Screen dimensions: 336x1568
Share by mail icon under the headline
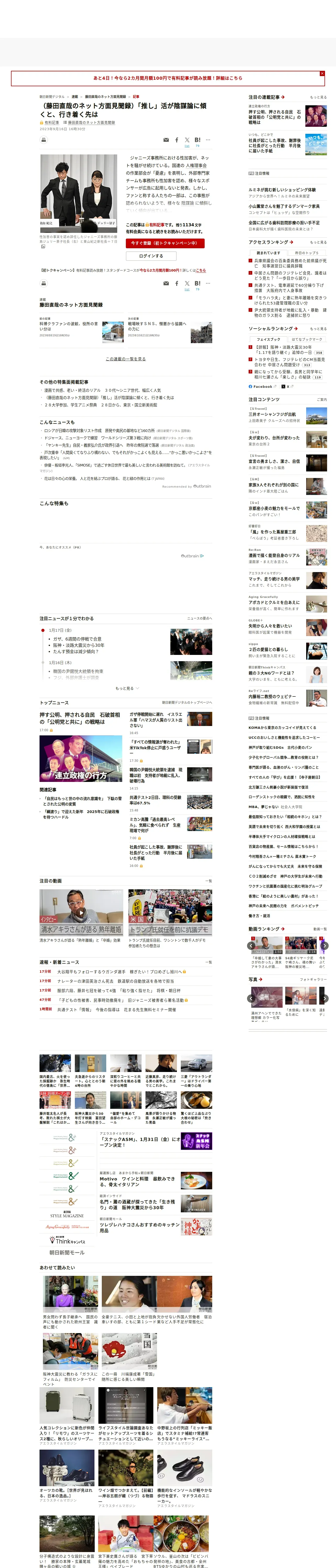pyautogui.click(x=166, y=140)
